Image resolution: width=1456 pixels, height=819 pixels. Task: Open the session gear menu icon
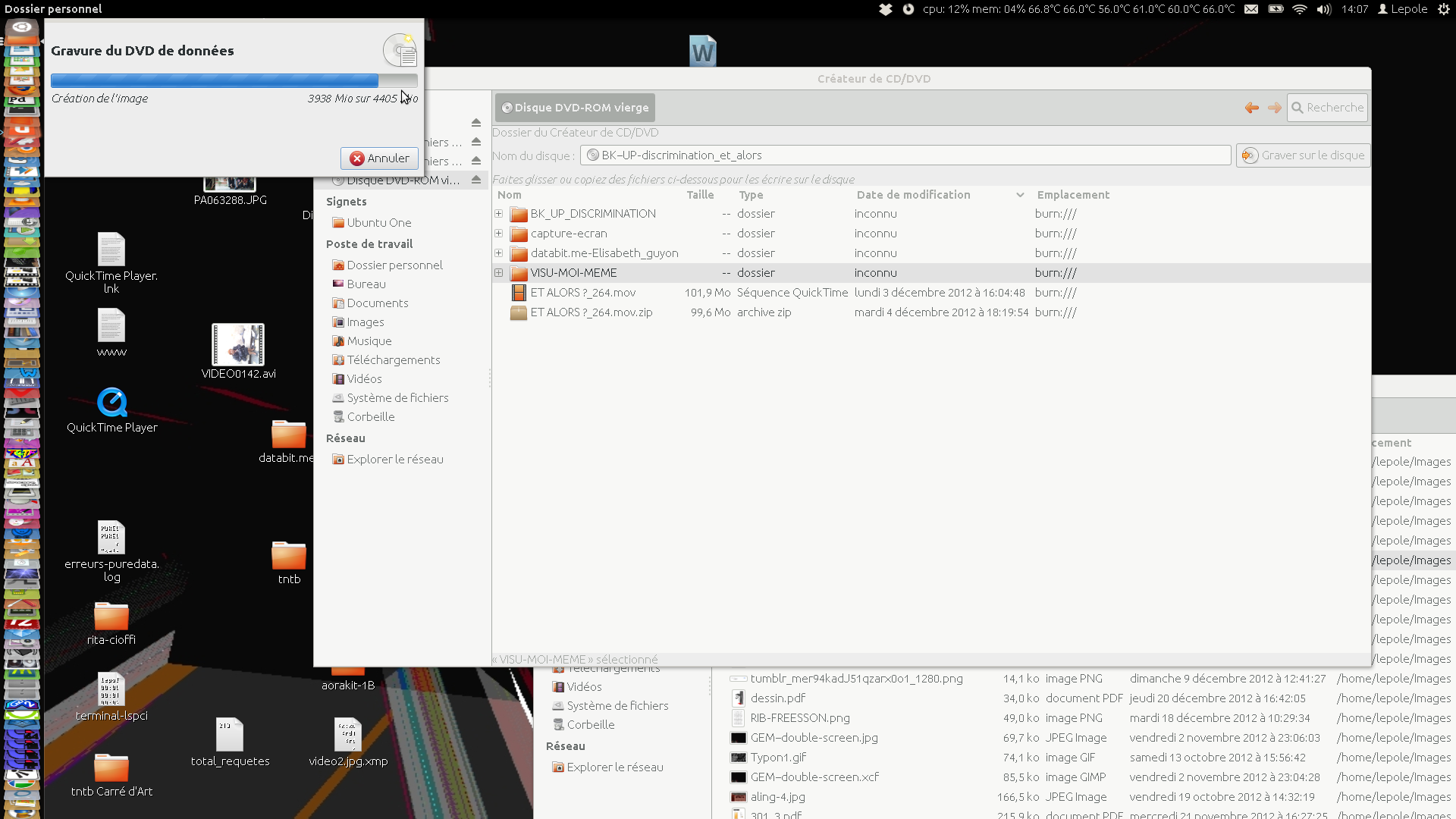(x=1444, y=9)
